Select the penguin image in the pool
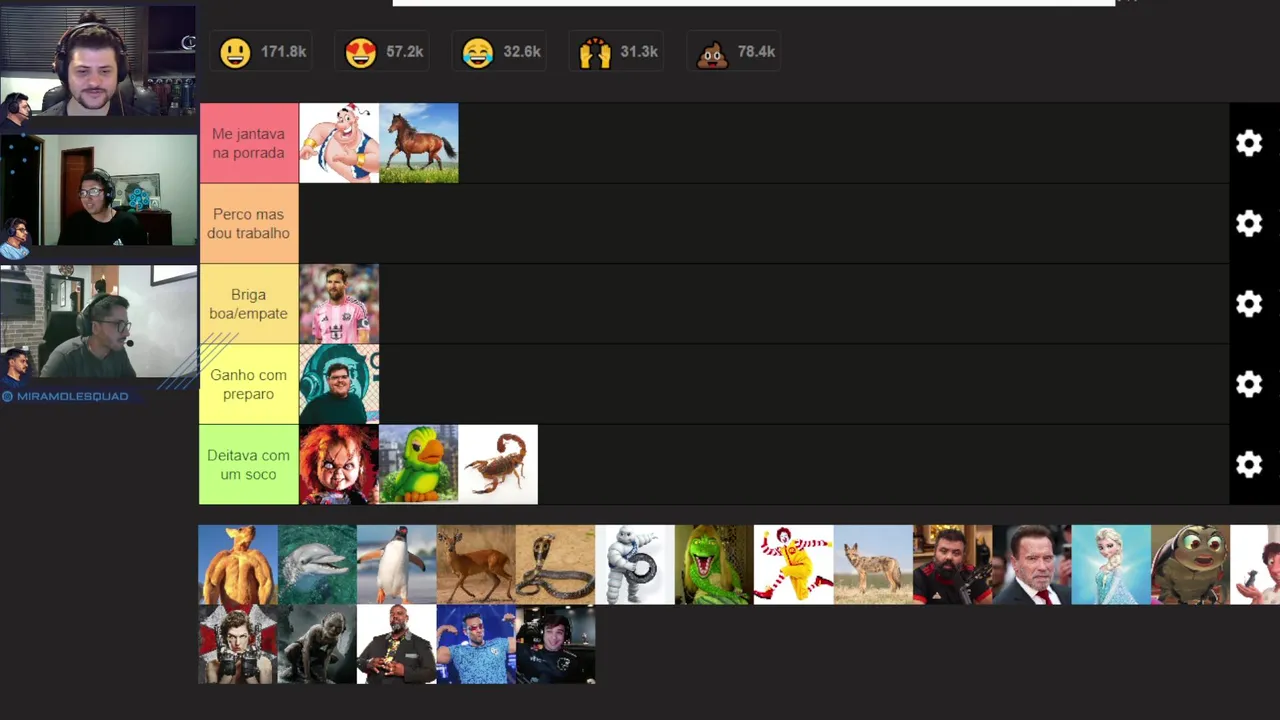 point(397,565)
